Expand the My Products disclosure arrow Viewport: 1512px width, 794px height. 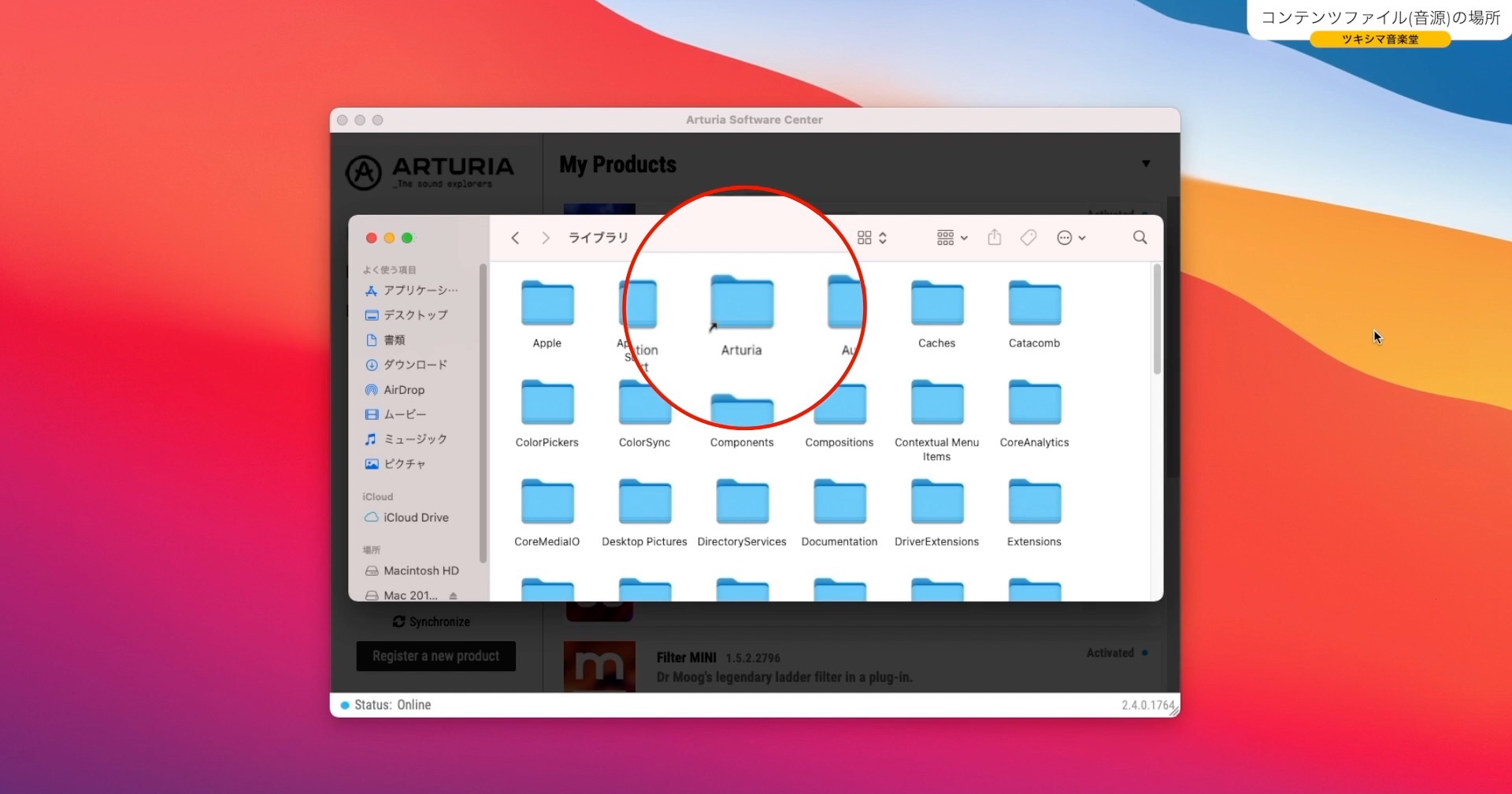(x=1146, y=163)
